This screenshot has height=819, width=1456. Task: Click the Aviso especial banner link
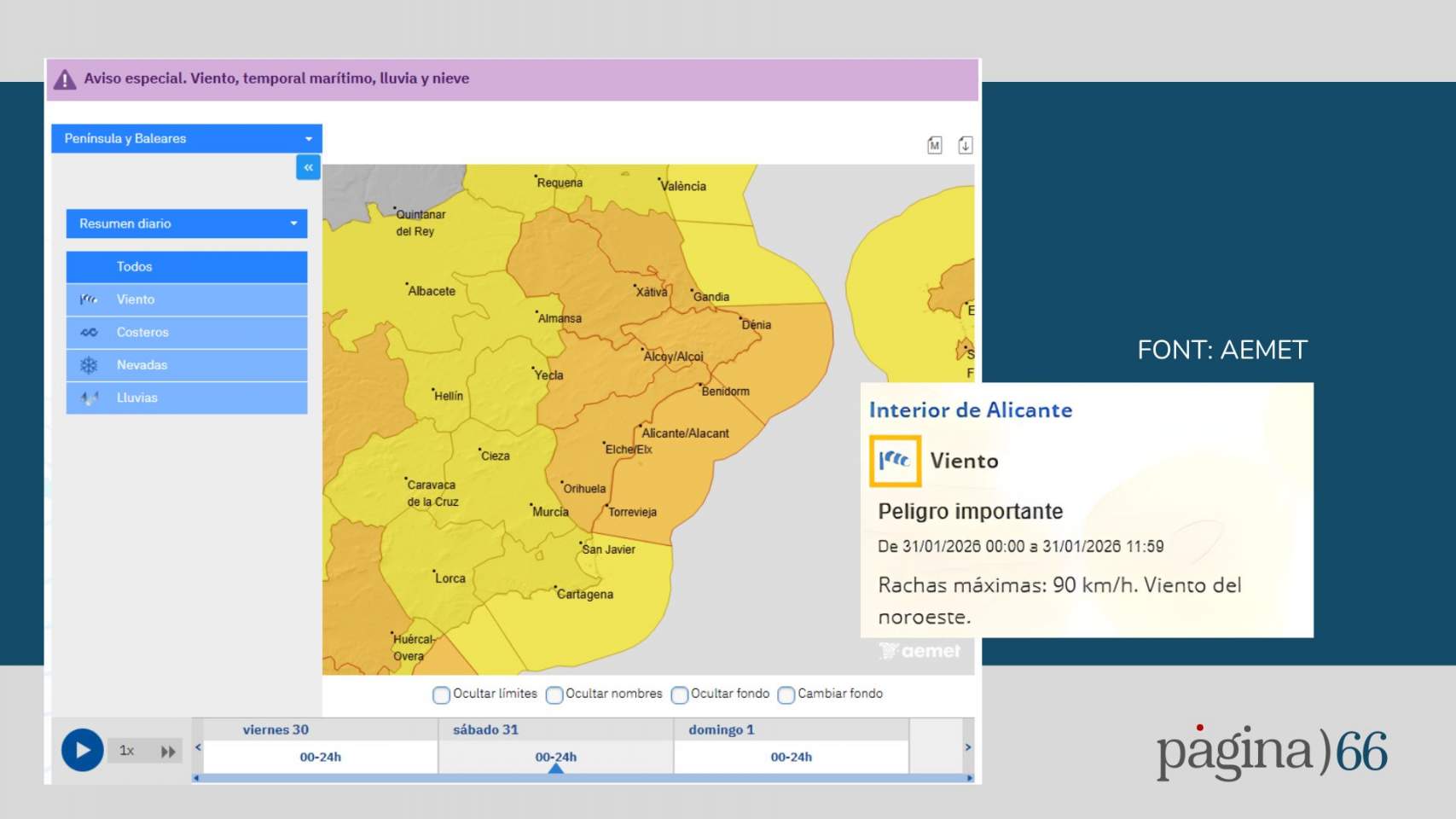276,78
